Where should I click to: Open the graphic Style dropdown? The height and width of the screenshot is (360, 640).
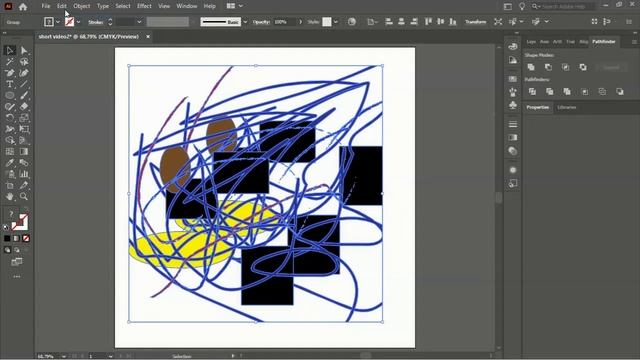click(x=336, y=22)
